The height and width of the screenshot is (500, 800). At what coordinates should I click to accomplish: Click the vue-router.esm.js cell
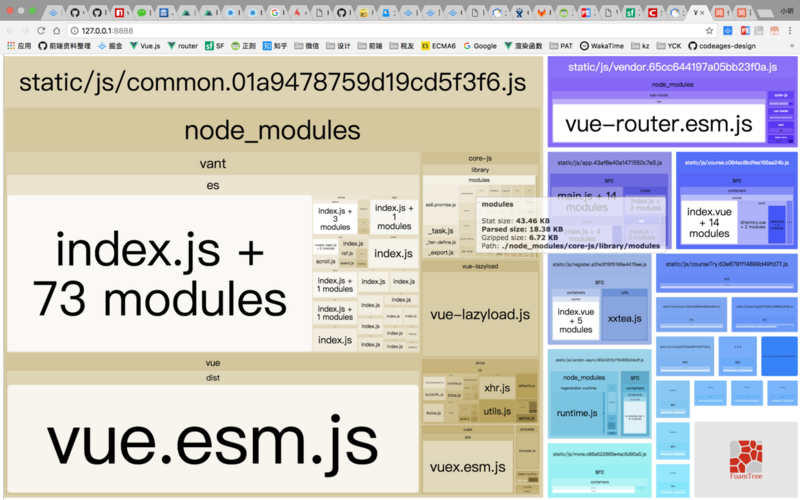[659, 124]
